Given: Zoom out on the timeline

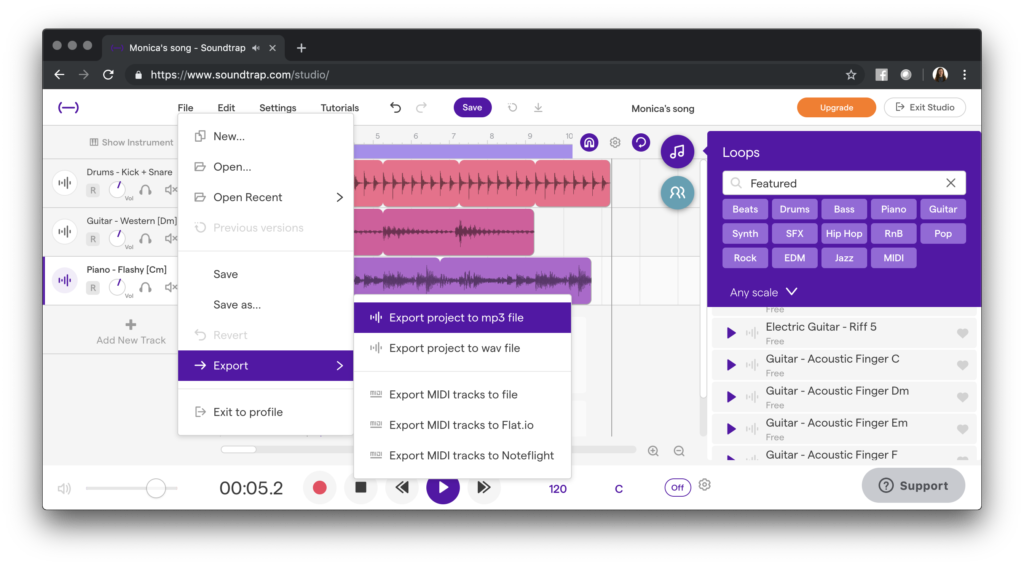Looking at the screenshot, I should [x=679, y=451].
